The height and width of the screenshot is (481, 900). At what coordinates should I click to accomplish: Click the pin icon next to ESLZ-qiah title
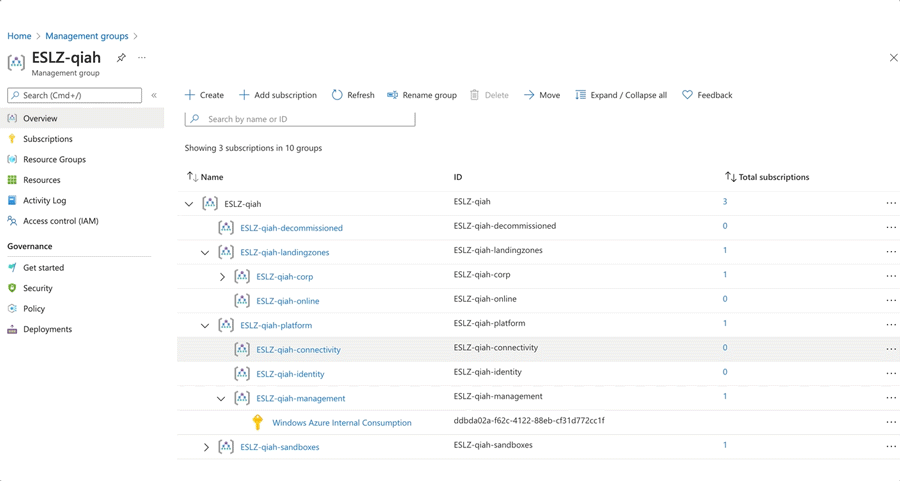(121, 58)
